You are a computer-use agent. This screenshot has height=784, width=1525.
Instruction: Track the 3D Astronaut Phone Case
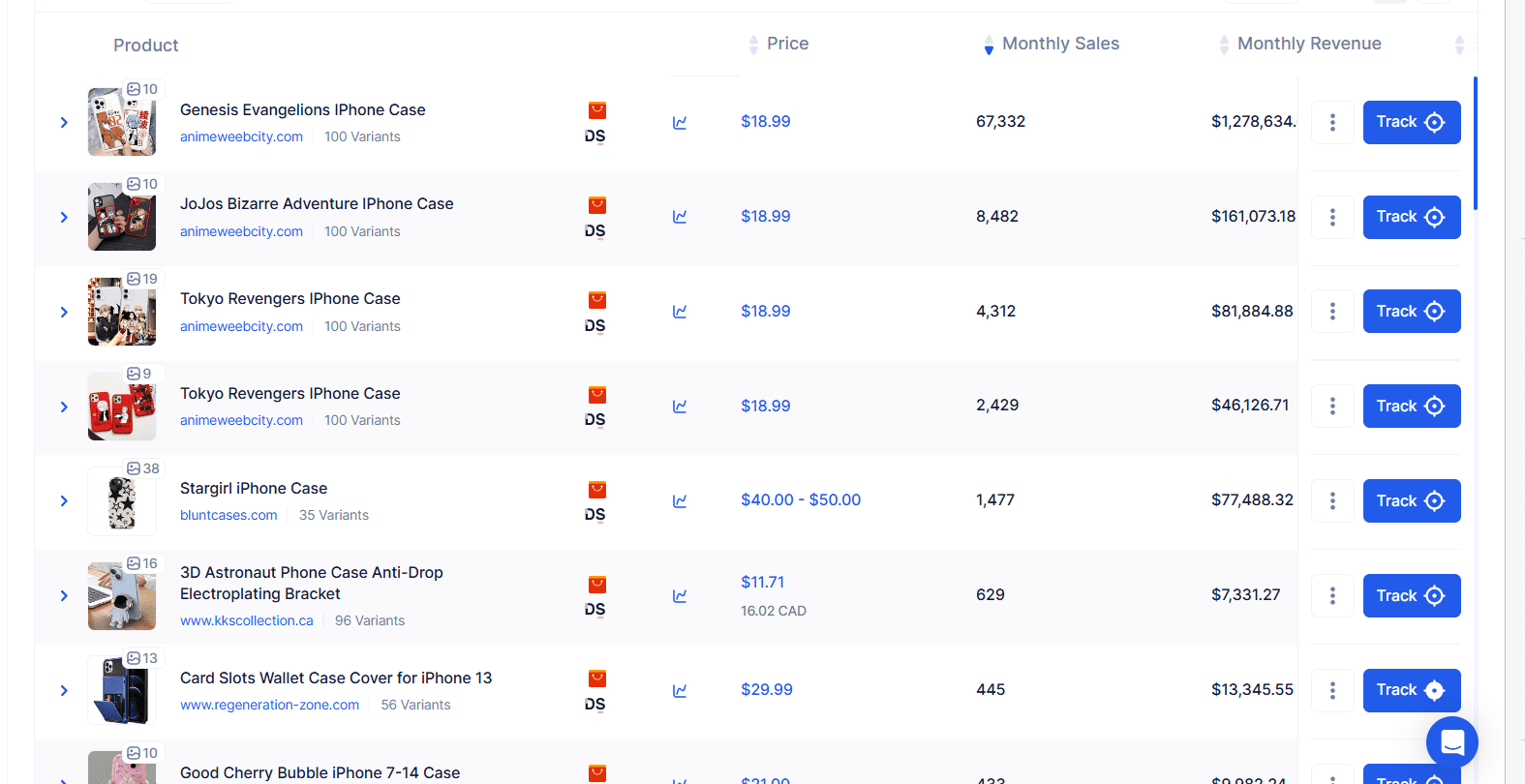point(1412,596)
